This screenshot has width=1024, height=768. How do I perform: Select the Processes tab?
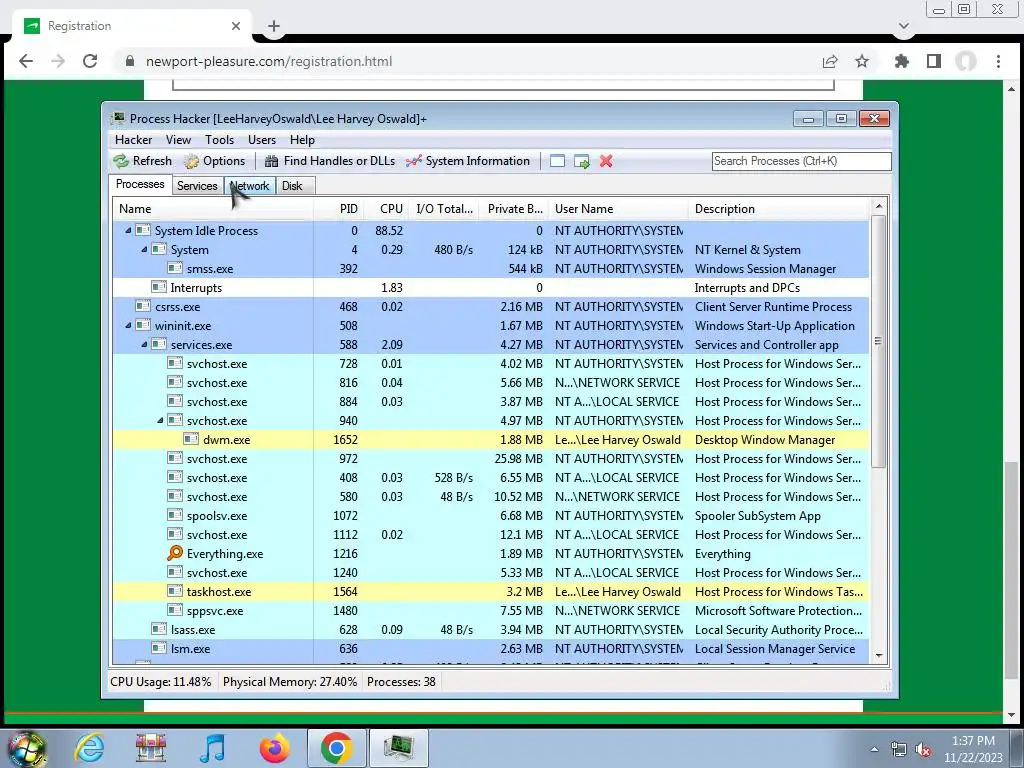[140, 184]
